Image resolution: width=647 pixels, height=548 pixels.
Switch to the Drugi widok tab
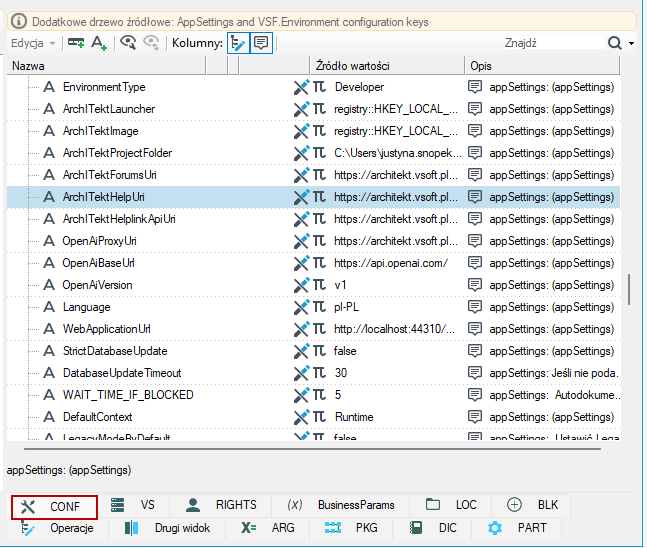pos(168,528)
